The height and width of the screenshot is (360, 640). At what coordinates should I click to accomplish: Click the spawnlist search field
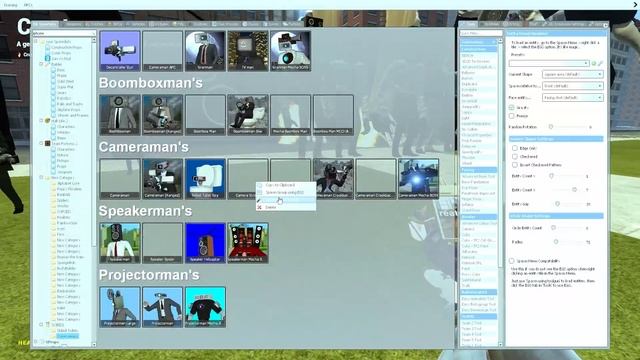point(63,33)
